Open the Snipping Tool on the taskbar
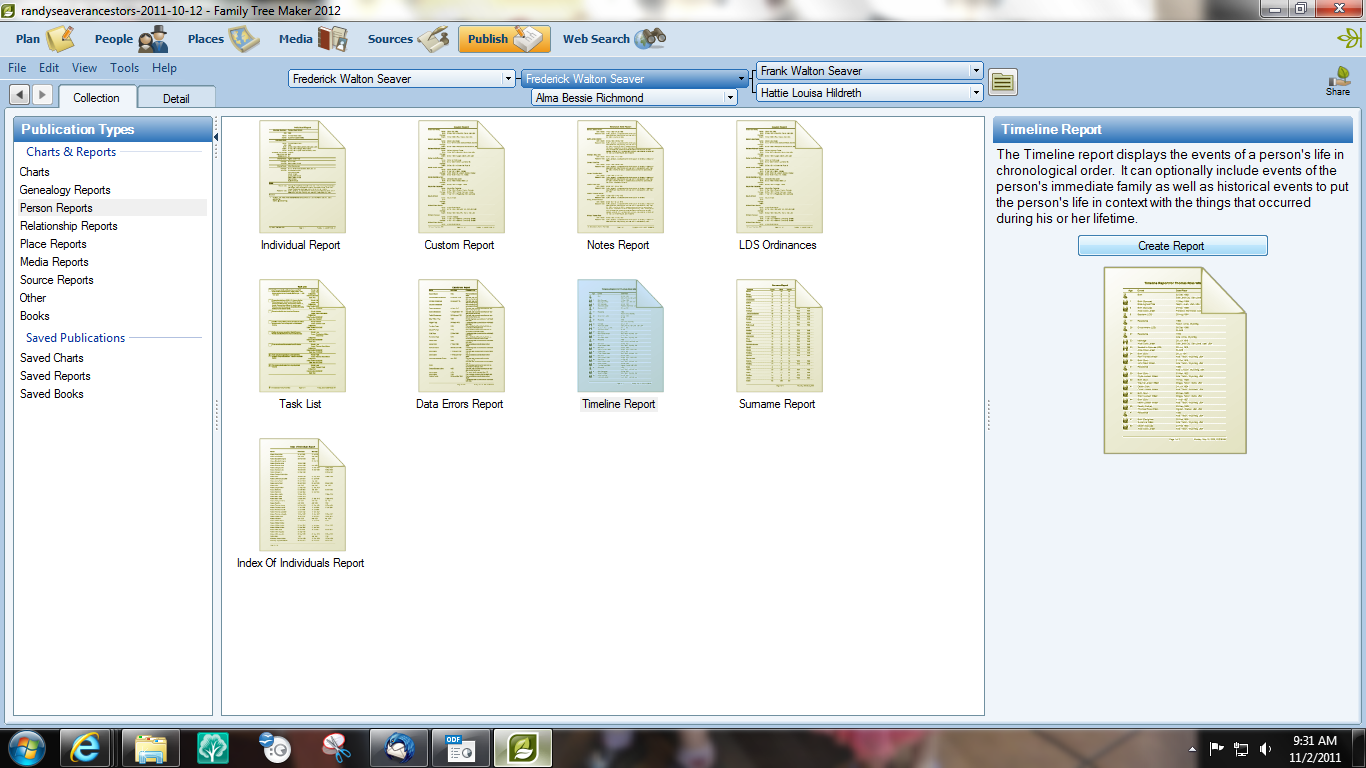Image resolution: width=1366 pixels, height=768 pixels. [337, 748]
